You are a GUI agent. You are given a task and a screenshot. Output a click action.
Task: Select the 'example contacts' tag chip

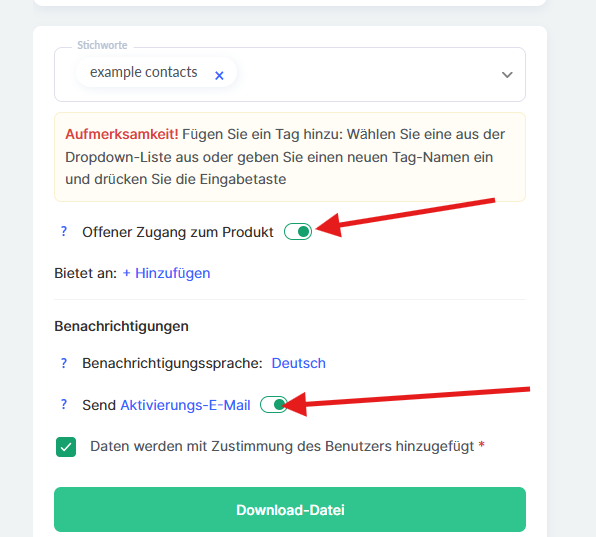tap(143, 72)
